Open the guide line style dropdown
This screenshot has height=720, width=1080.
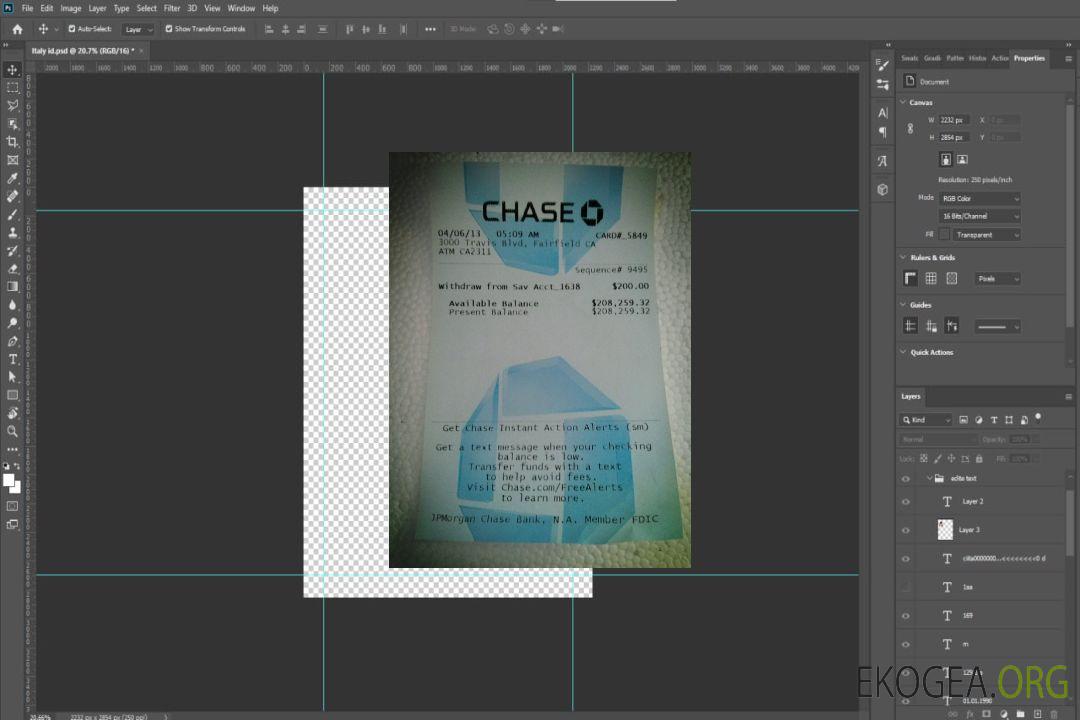click(997, 327)
